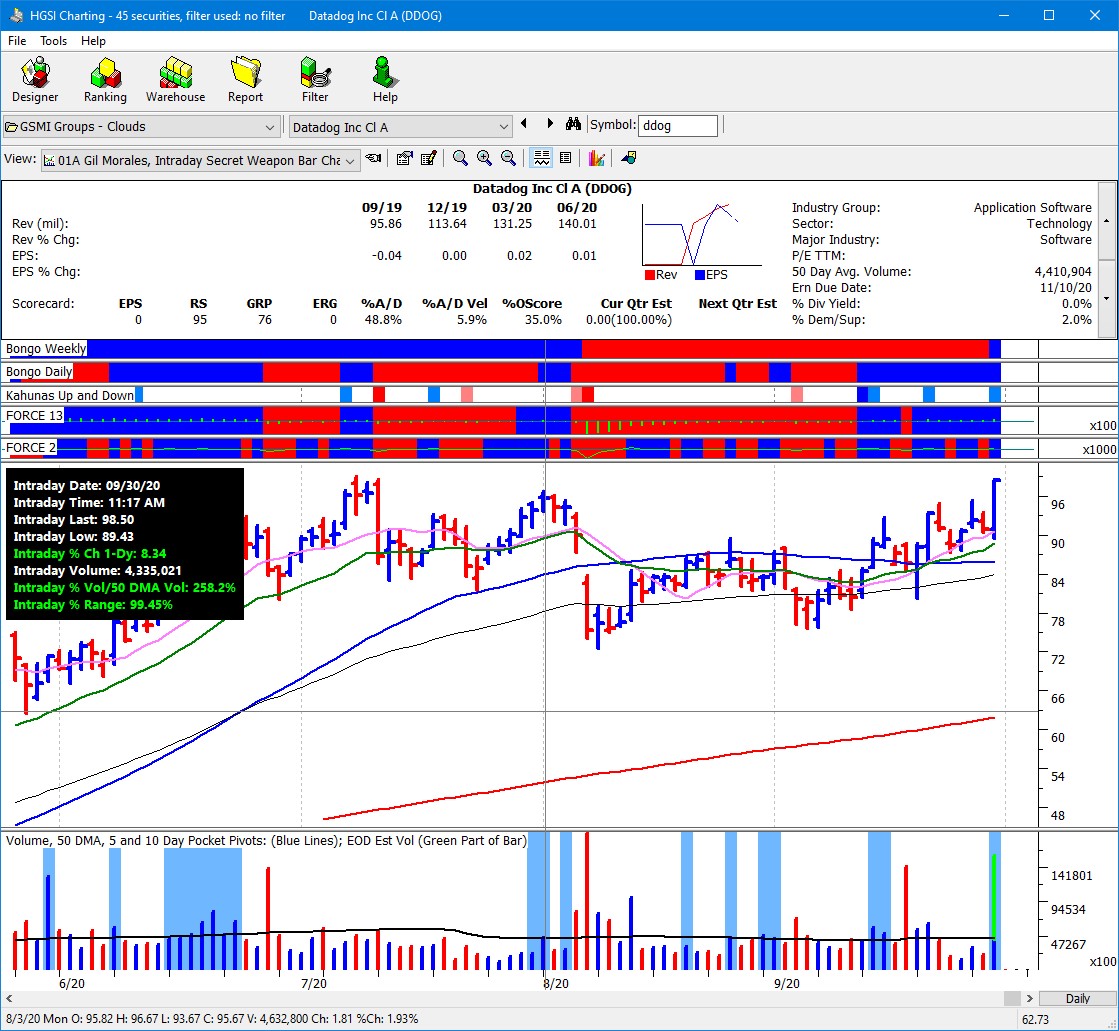Viewport: 1119px width, 1031px height.
Task: Expand the GSMI Groups - Clouds dropdown
Action: (270, 127)
